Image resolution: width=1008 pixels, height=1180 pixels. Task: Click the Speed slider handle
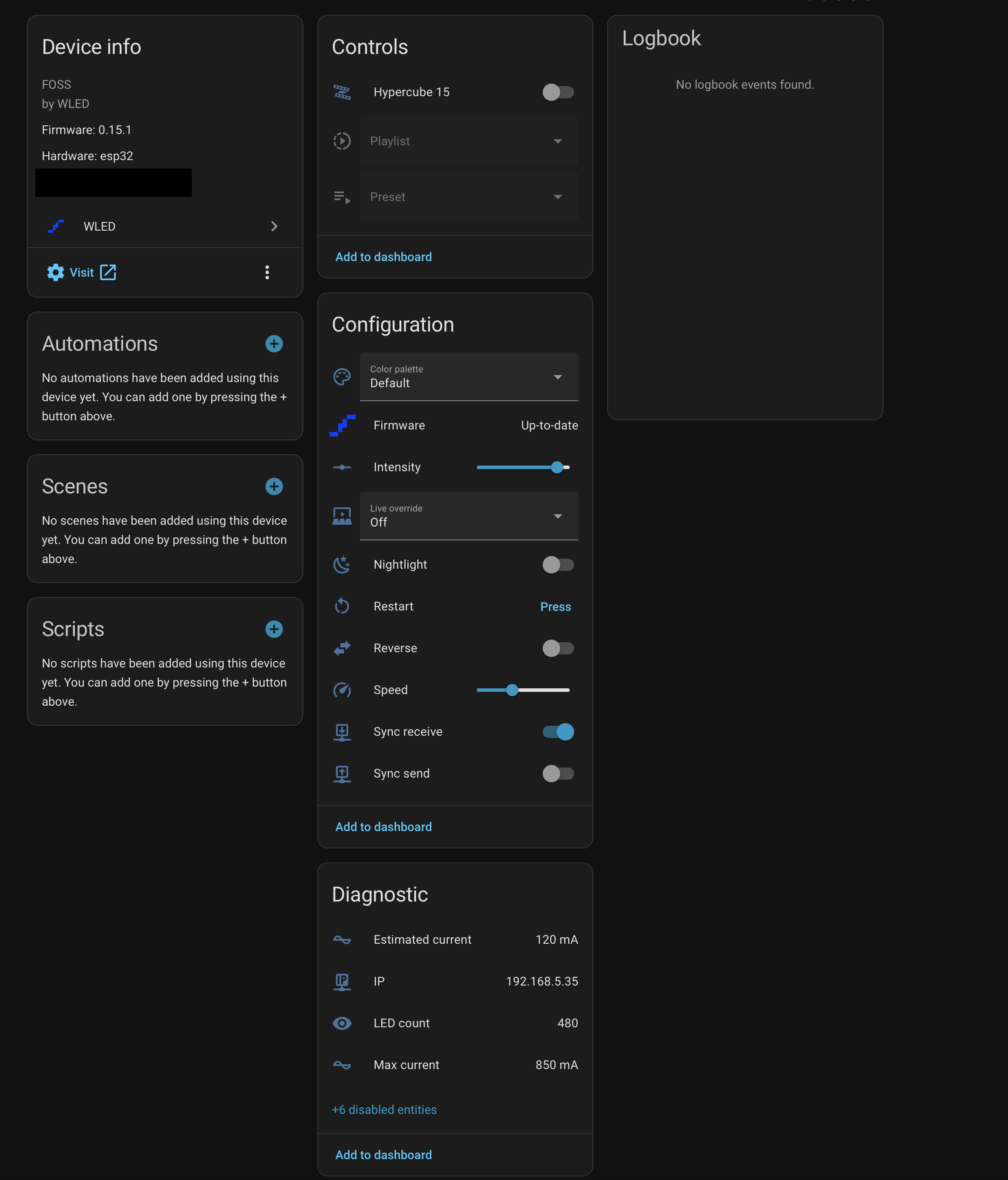click(512, 690)
